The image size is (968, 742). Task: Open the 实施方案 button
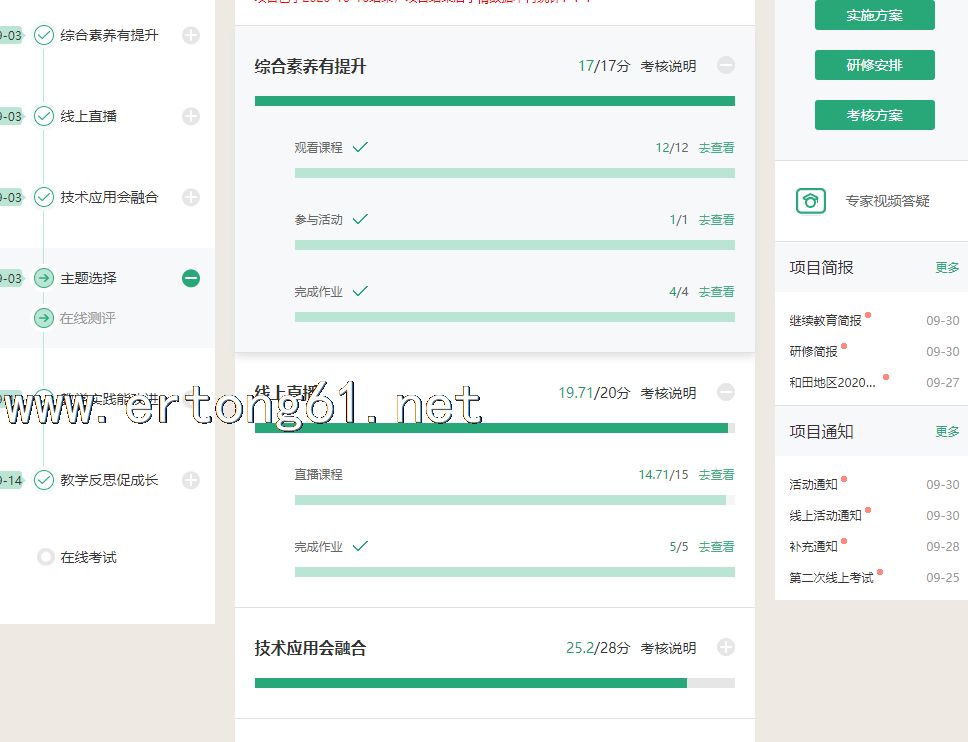click(x=874, y=16)
